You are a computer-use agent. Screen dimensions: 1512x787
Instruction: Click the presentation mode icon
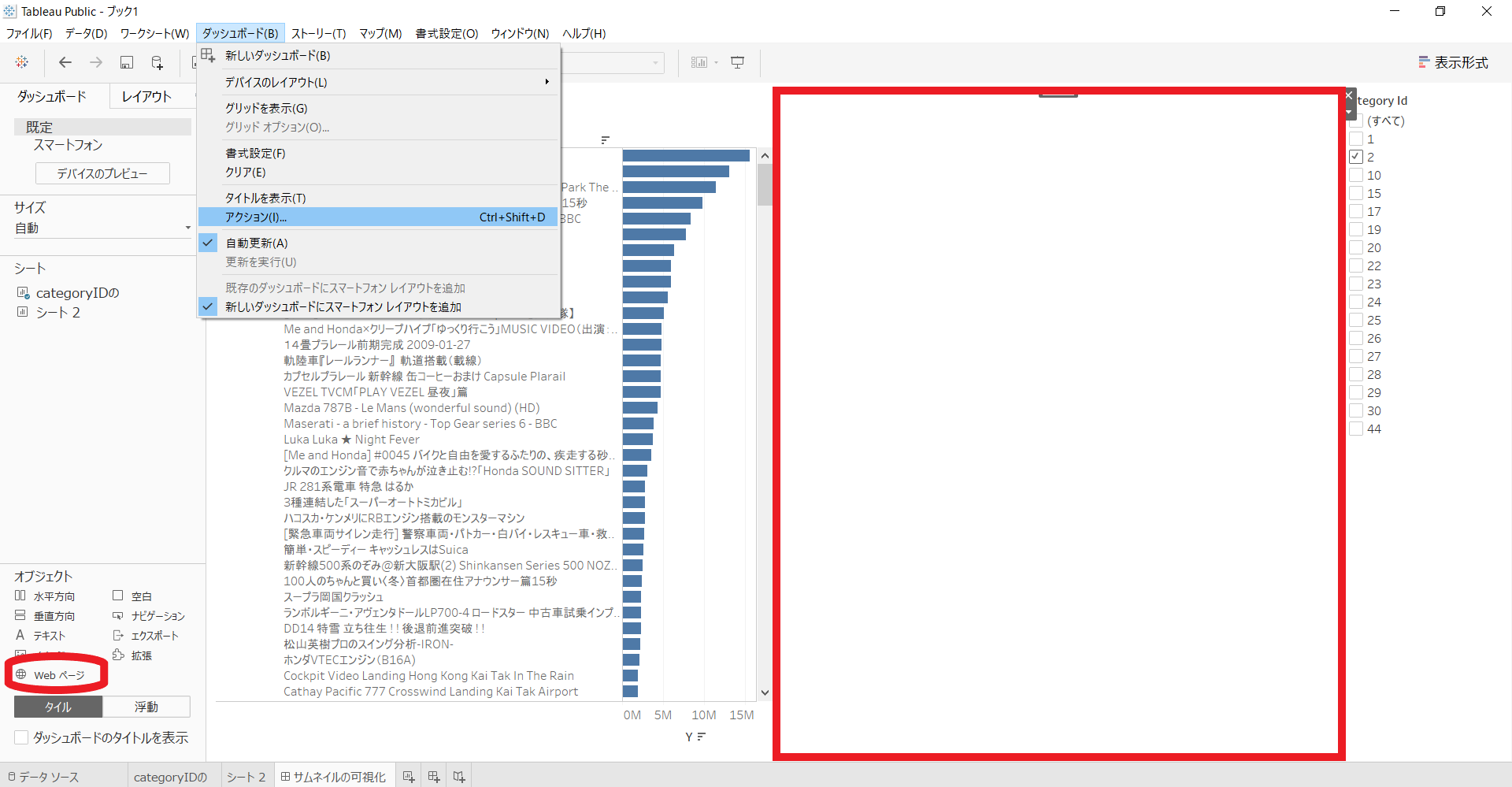click(738, 62)
